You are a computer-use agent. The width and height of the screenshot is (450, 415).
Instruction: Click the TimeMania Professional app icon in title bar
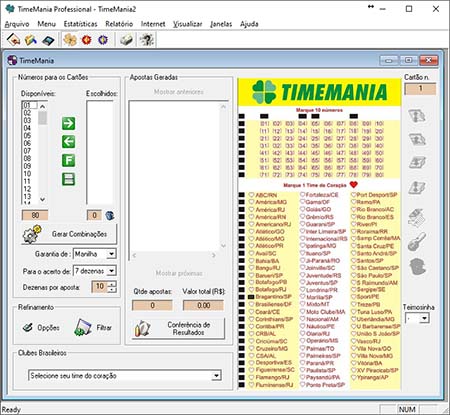pos(10,9)
